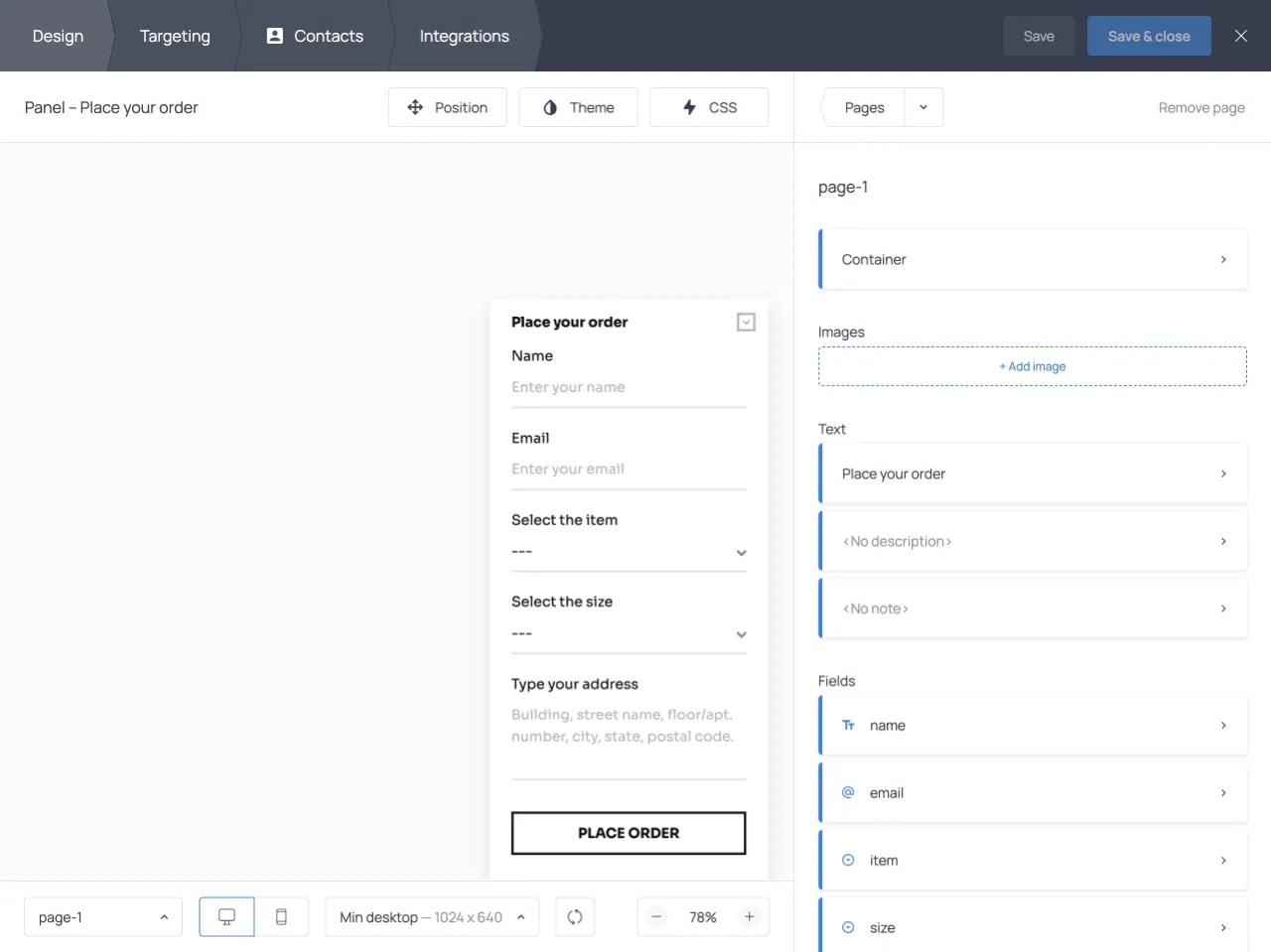Expand the Pages dropdown arrow
1271x952 pixels.
(922, 107)
